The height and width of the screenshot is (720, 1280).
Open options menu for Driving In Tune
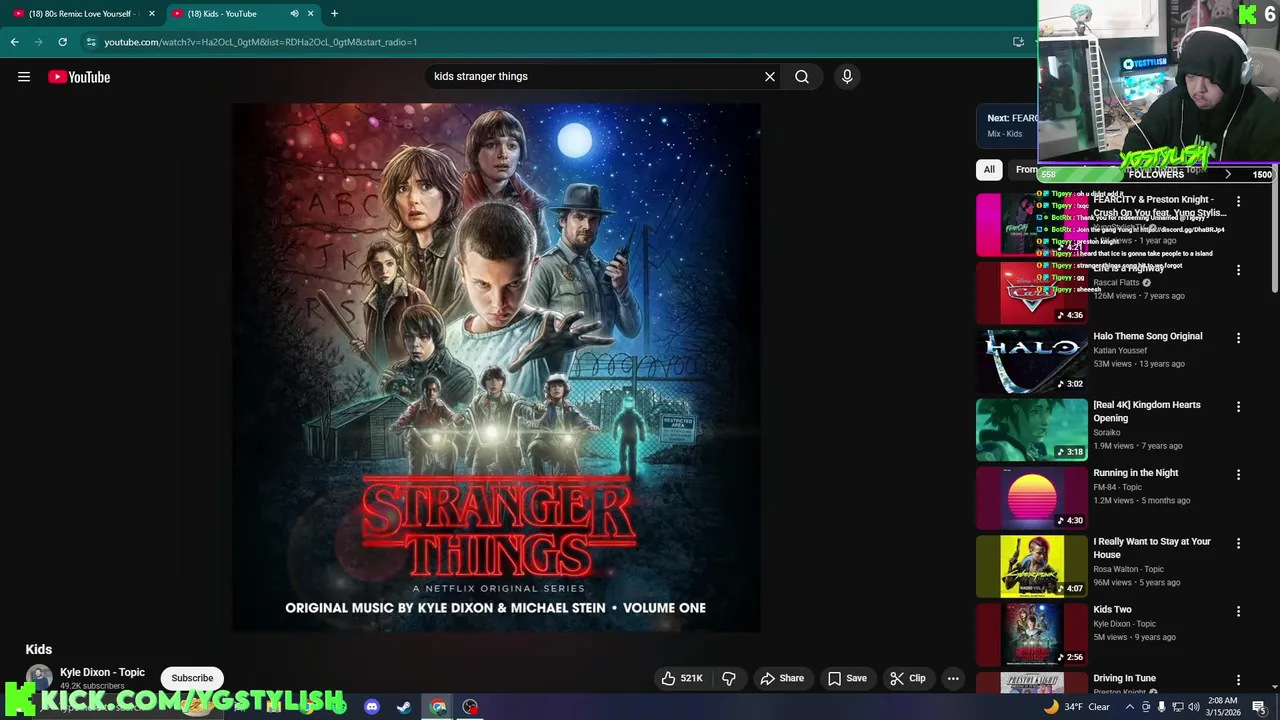click(x=1238, y=680)
